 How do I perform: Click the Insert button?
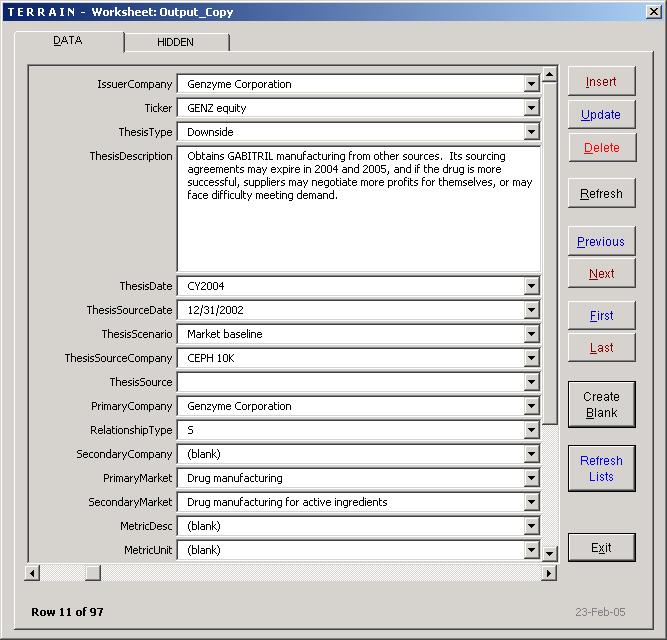(601, 81)
